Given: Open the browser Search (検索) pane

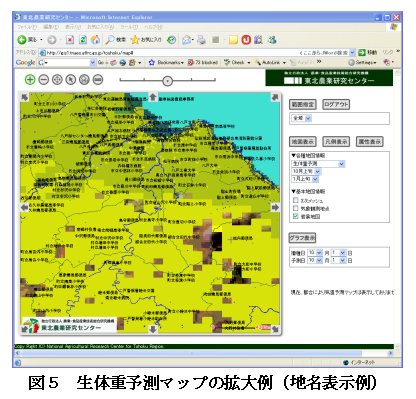Looking at the screenshot, I should (115, 40).
